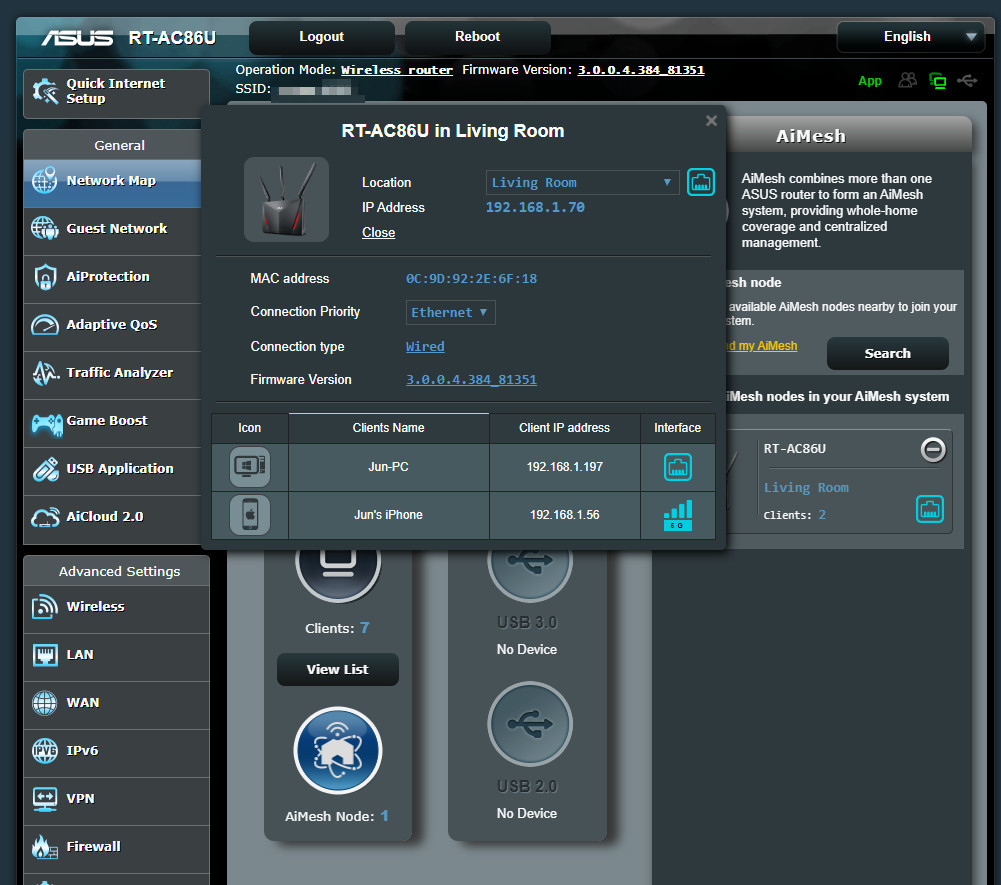Click the node firmware version link
This screenshot has height=885, width=1001.
point(471,380)
